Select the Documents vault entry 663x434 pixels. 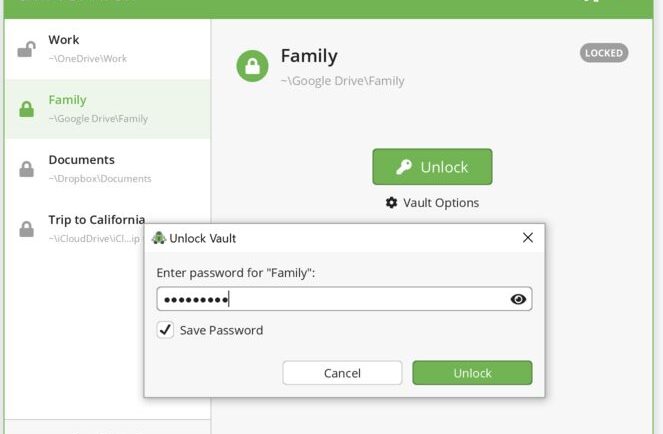[107, 169]
